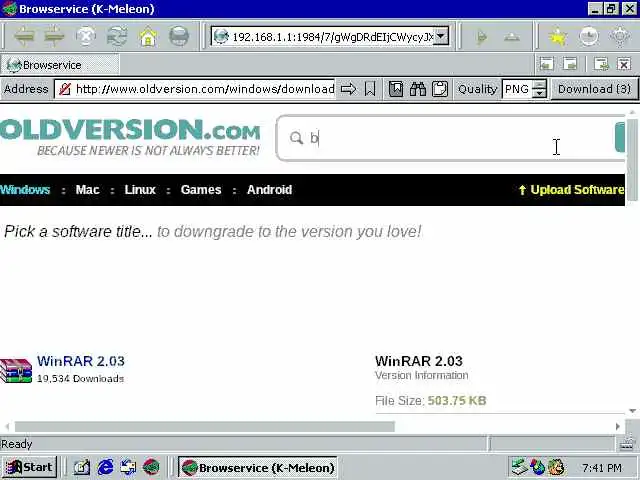The height and width of the screenshot is (480, 640).
Task: Click the WinRAR books icon
Action: pos(16,370)
